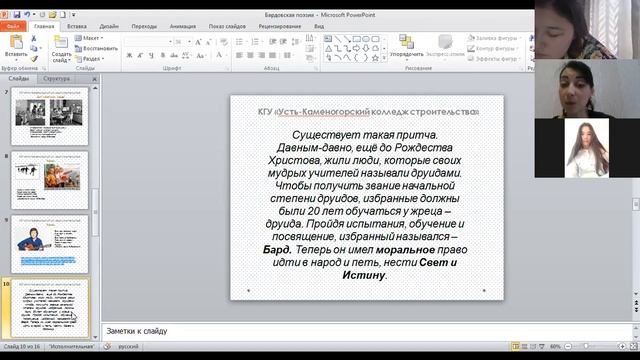This screenshot has width=640, height=360.
Task: Select the oval shape in gallery
Action: click(x=366, y=39)
